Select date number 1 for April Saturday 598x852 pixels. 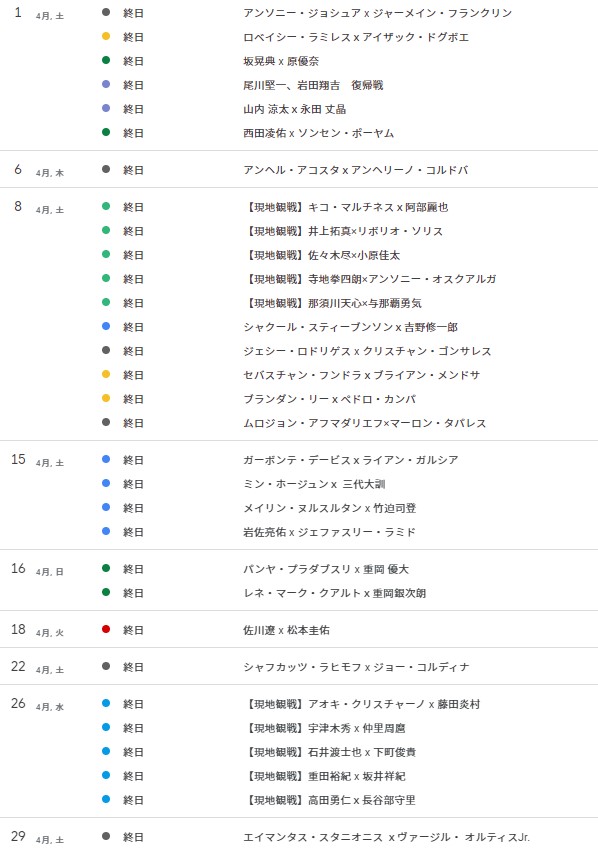pos(18,12)
